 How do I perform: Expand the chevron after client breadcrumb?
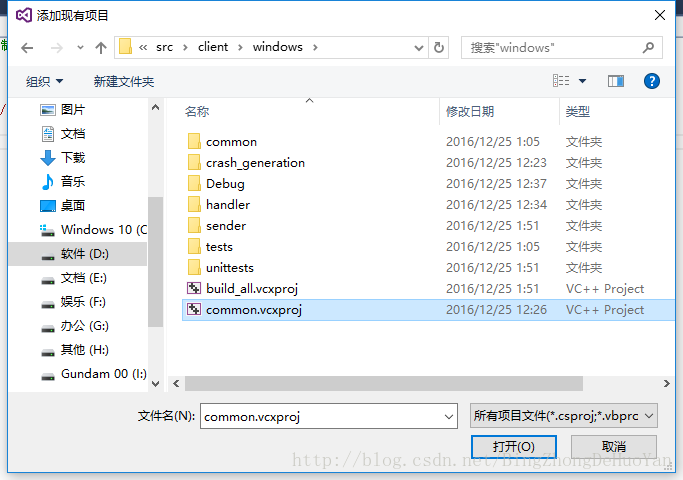(240, 47)
